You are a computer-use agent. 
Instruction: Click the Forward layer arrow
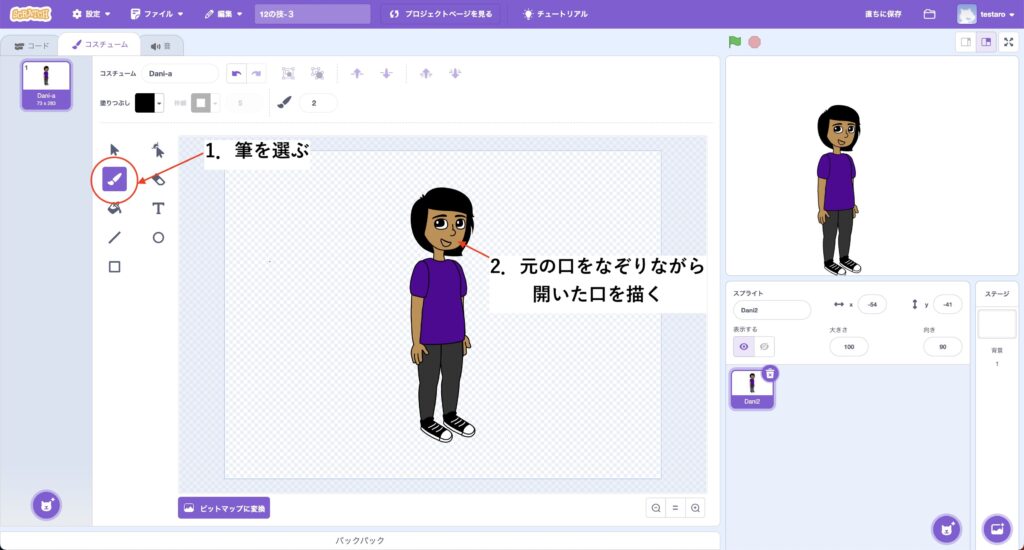click(x=357, y=73)
